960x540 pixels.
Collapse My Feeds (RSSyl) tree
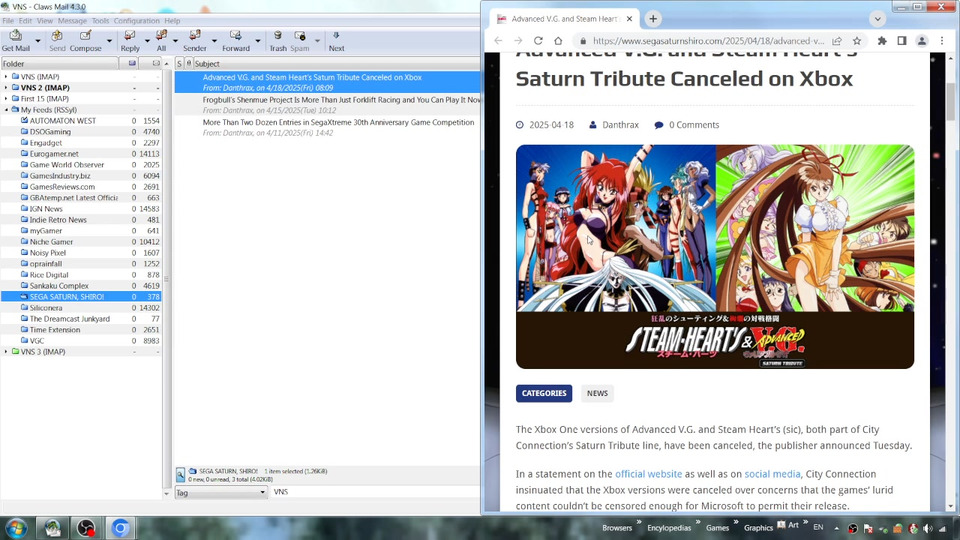6,110
